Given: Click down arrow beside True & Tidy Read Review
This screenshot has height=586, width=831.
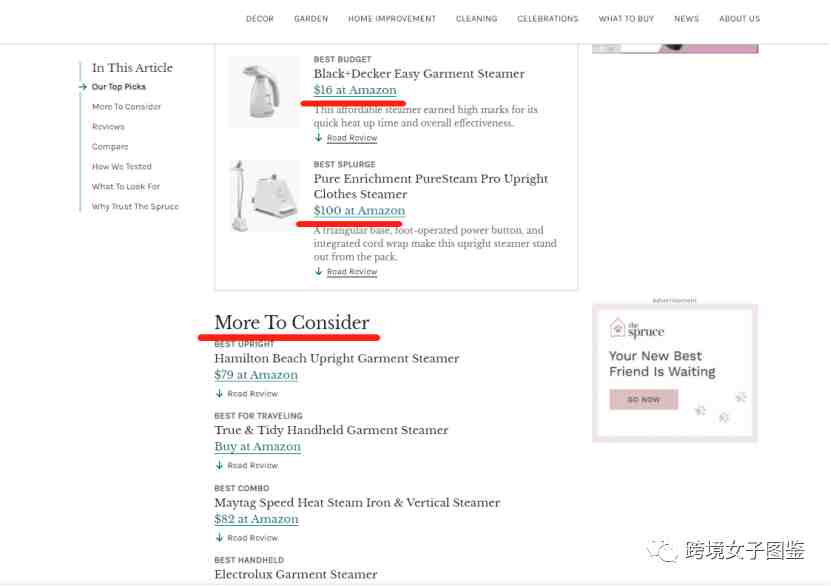Looking at the screenshot, I should pos(219,465).
